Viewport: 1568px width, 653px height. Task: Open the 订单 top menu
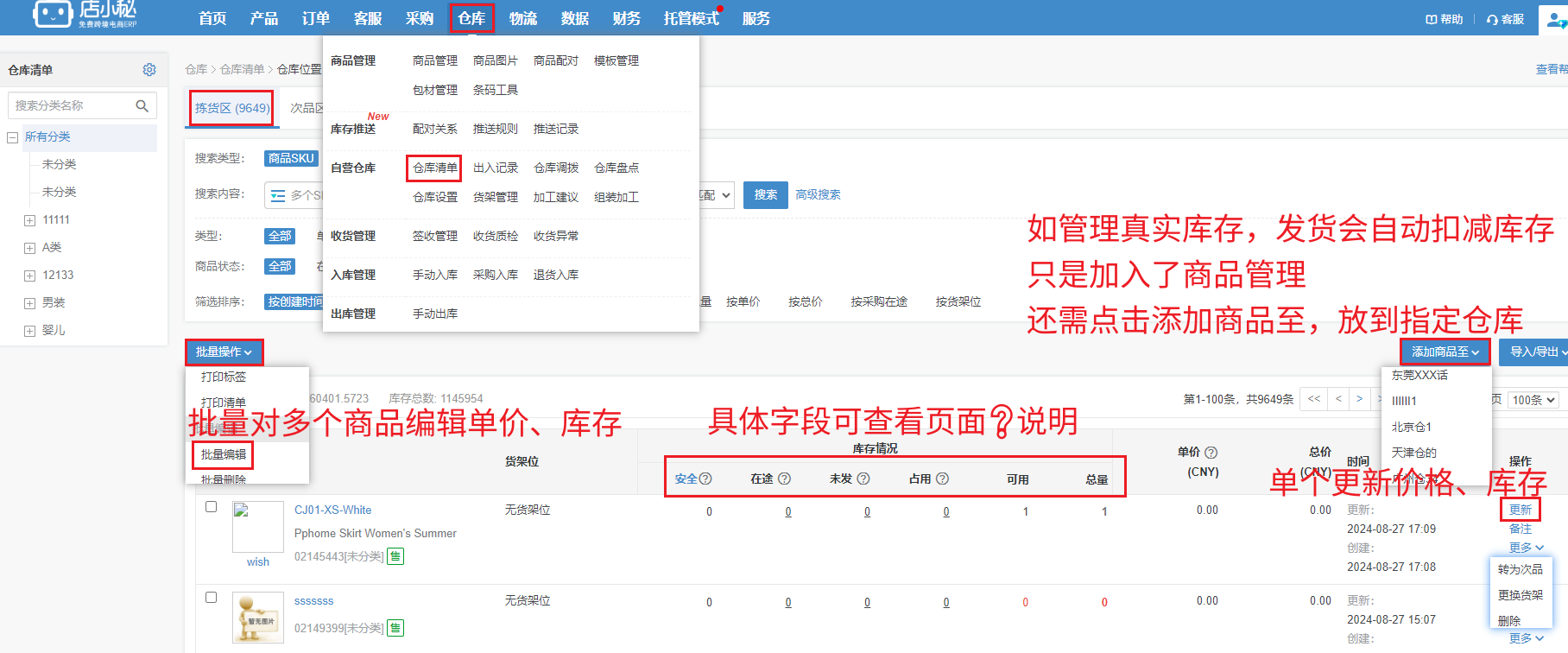point(316,18)
